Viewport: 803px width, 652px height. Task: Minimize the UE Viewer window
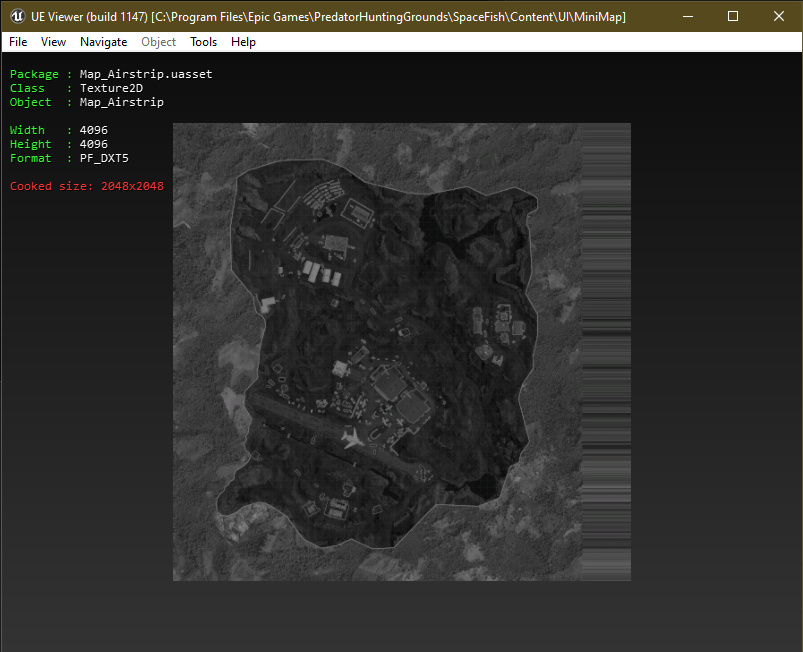688,16
